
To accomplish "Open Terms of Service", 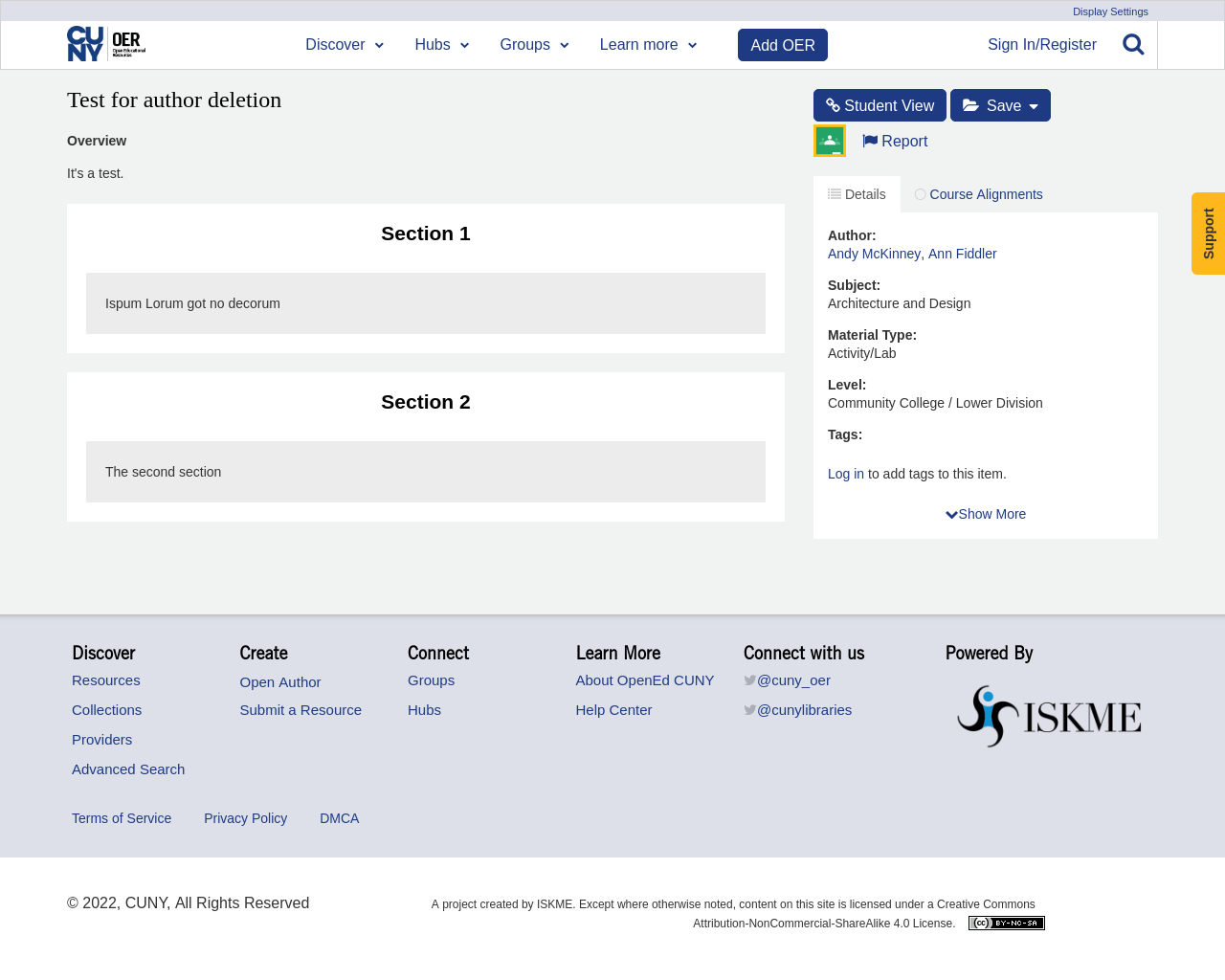I will (122, 818).
